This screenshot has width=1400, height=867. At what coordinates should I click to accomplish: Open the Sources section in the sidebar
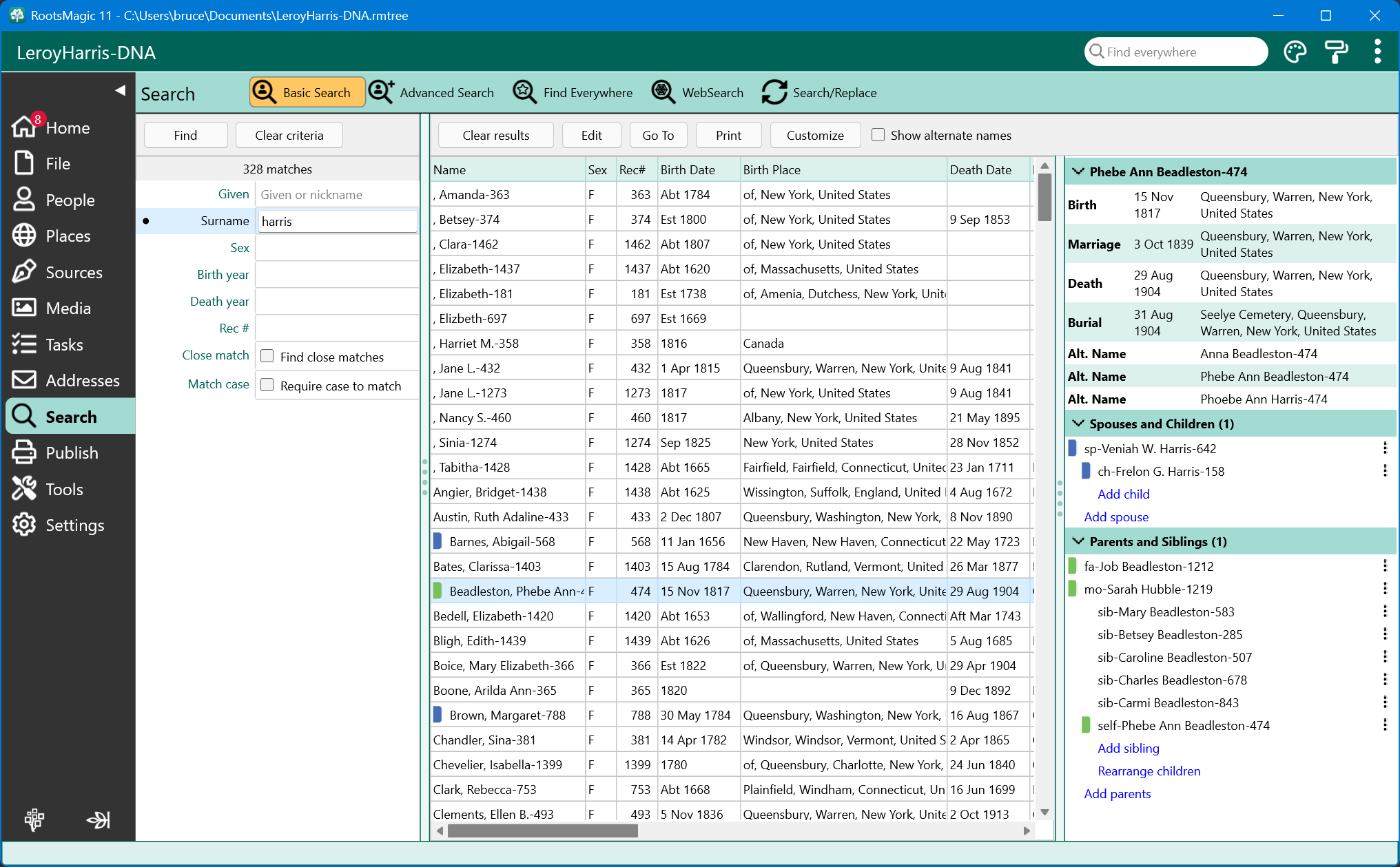click(x=73, y=272)
